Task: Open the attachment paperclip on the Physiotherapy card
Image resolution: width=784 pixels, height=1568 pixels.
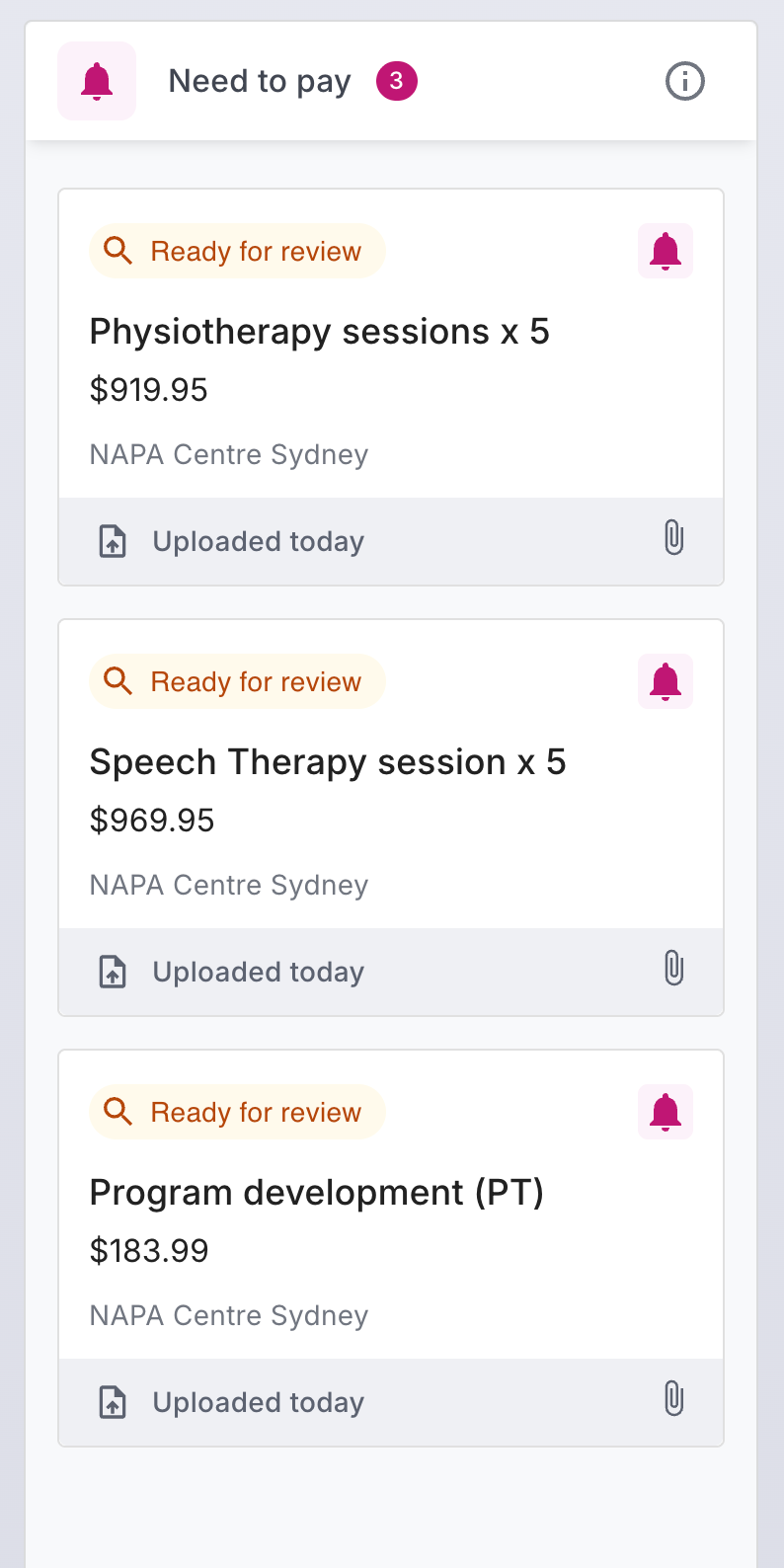Action: pyautogui.click(x=673, y=538)
